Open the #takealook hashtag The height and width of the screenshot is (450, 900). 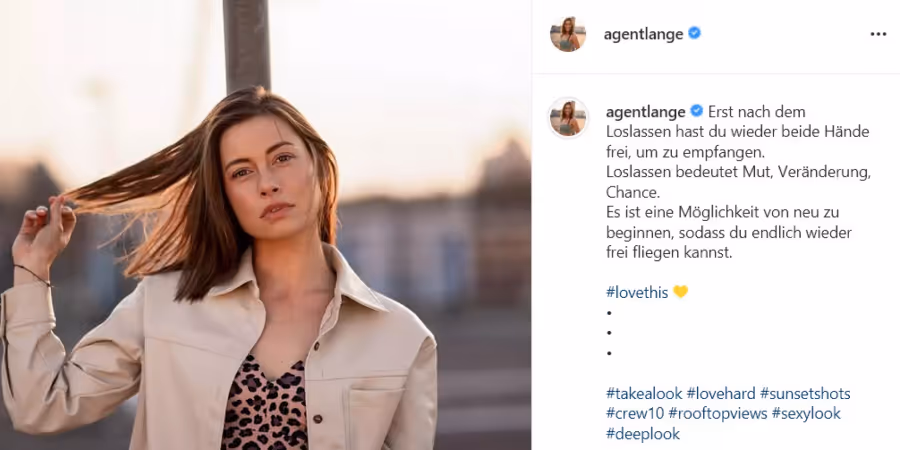(x=644, y=394)
